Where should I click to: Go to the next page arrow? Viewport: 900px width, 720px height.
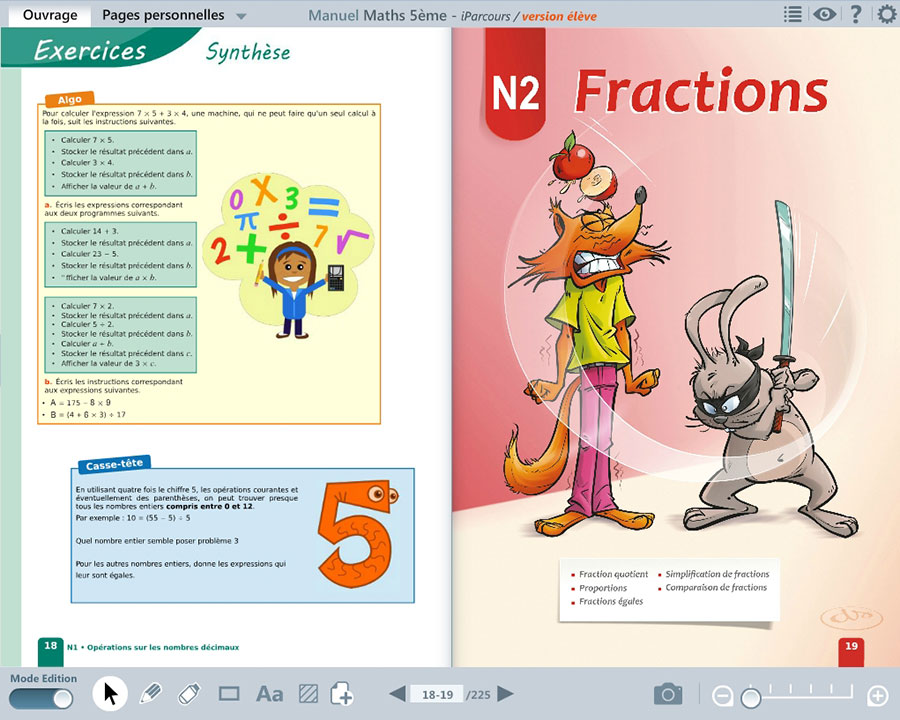506,694
